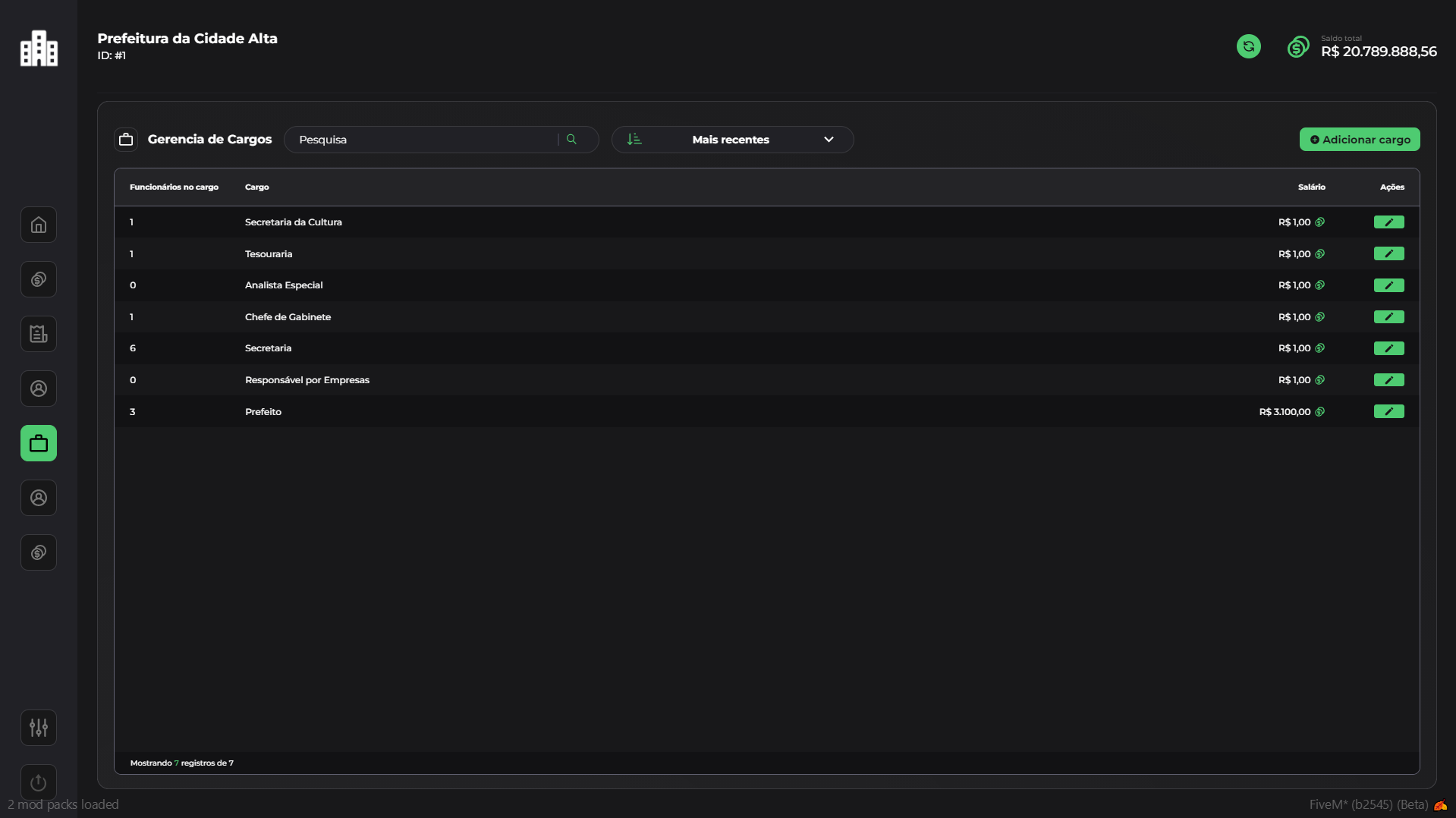Edit the Analista Especial role

(1388, 285)
